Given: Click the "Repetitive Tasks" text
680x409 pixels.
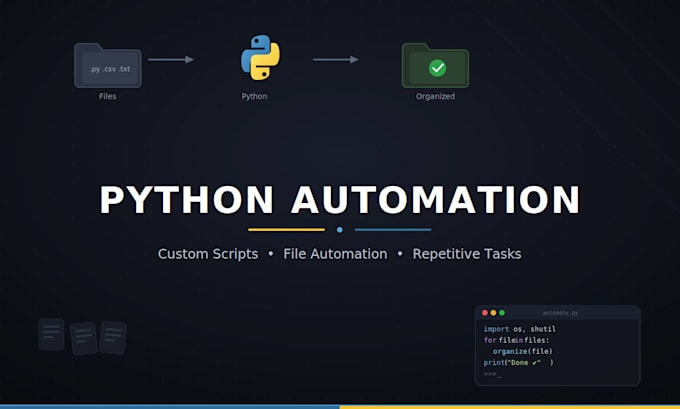Looking at the screenshot, I should 467,254.
